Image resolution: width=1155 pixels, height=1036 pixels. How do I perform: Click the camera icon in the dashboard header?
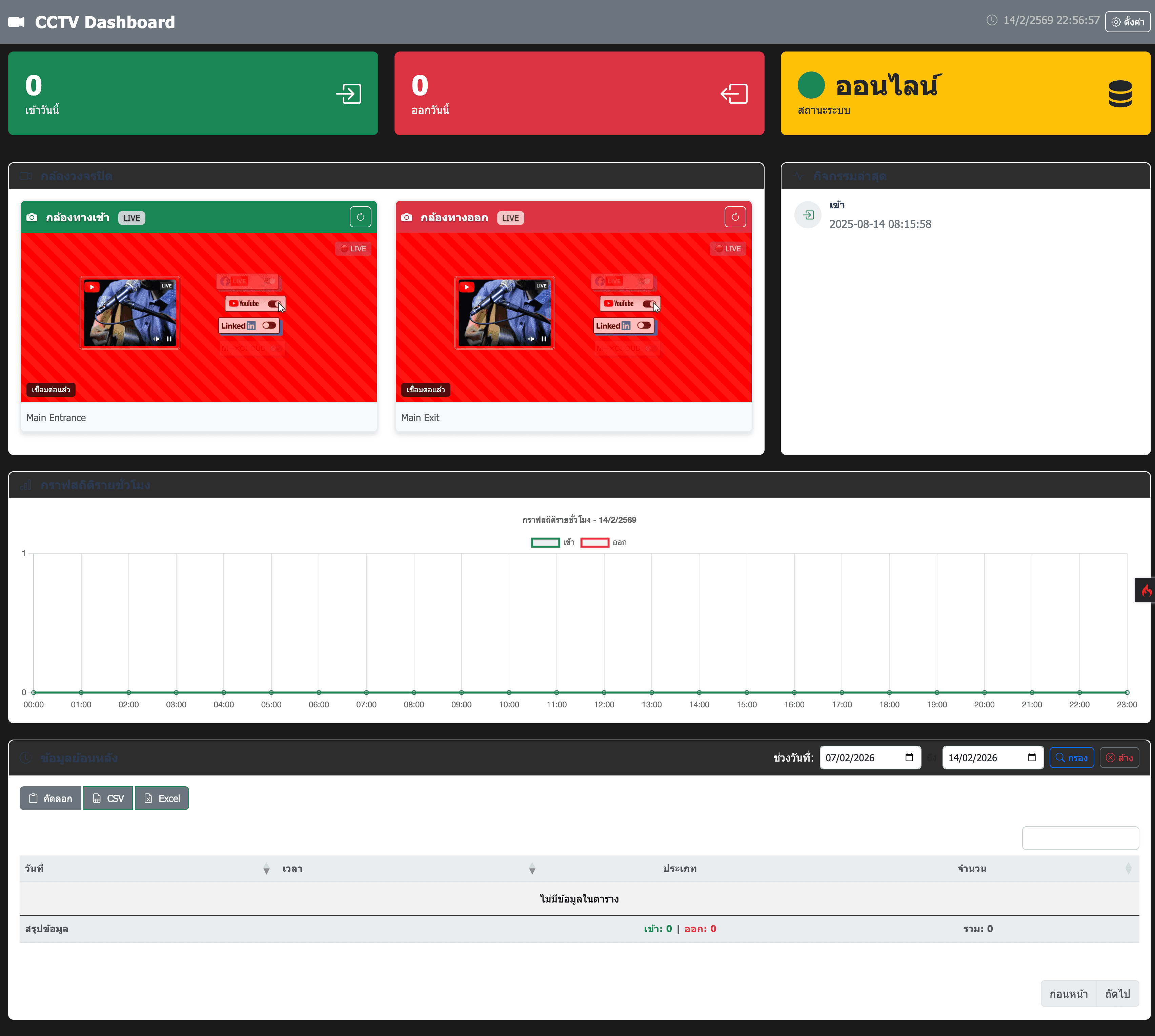16,22
